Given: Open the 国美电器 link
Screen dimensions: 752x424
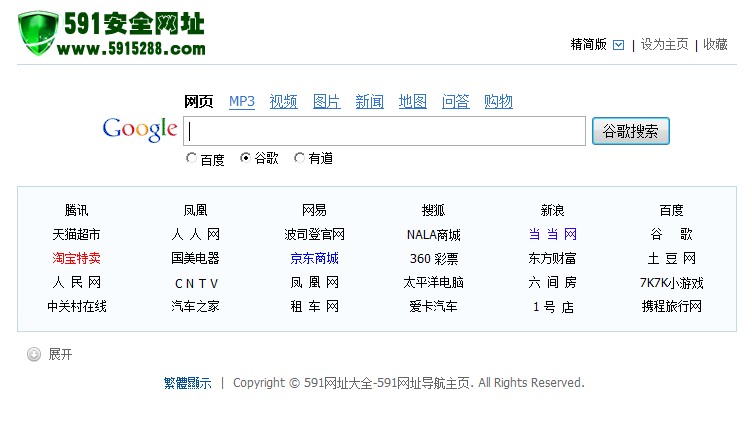Looking at the screenshot, I should tap(195, 259).
